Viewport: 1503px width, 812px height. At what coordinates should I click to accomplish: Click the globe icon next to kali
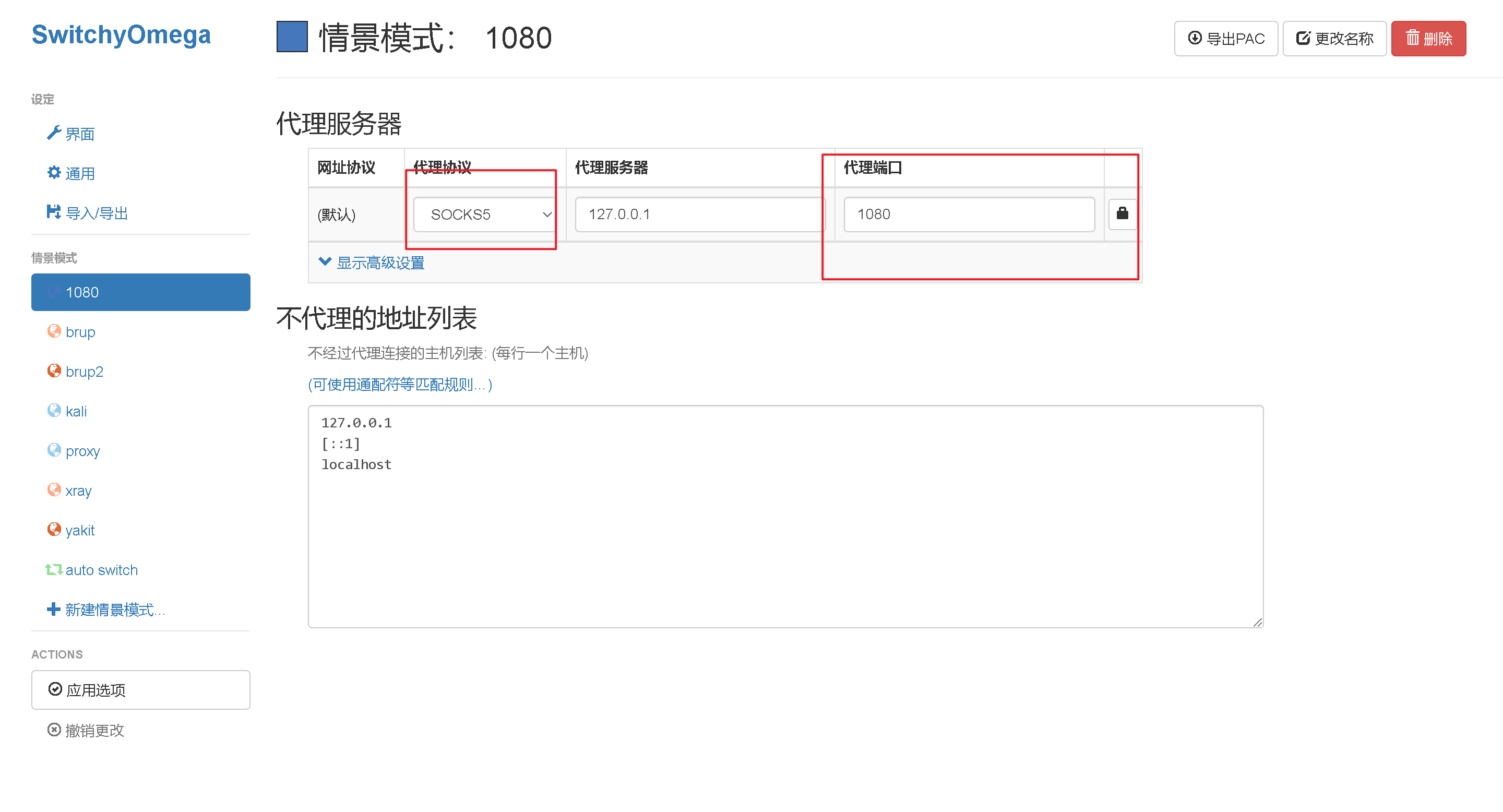pos(54,411)
